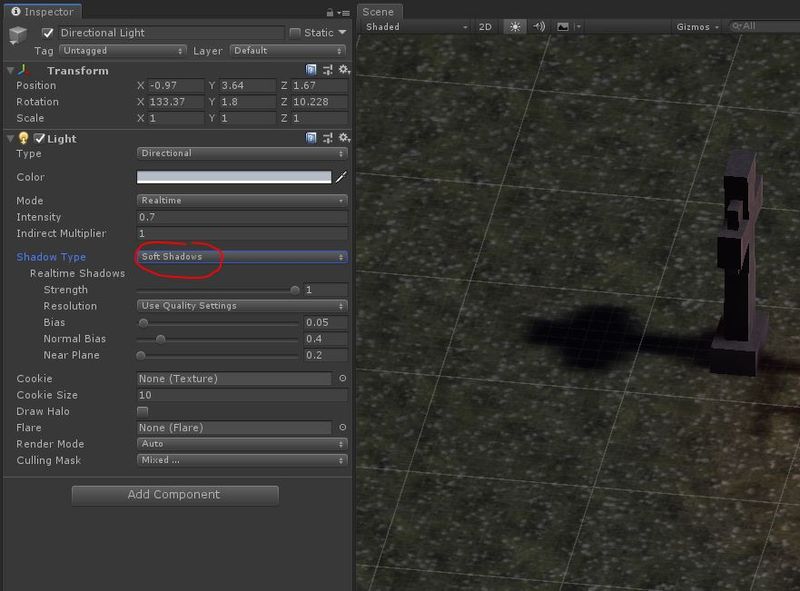Click the Position X field
Viewport: 800px width, 591px height.
point(176,86)
